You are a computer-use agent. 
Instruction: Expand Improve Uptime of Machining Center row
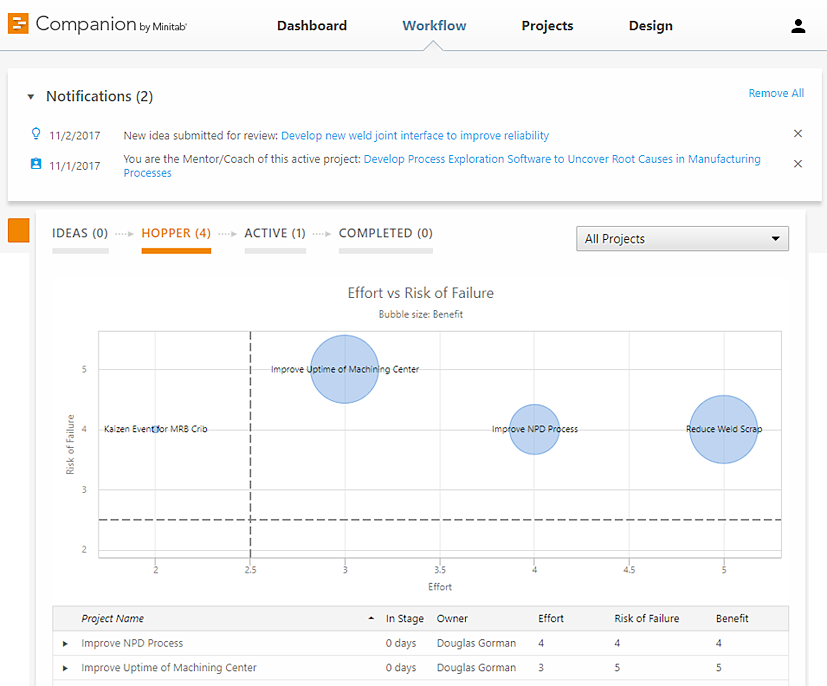pos(66,668)
